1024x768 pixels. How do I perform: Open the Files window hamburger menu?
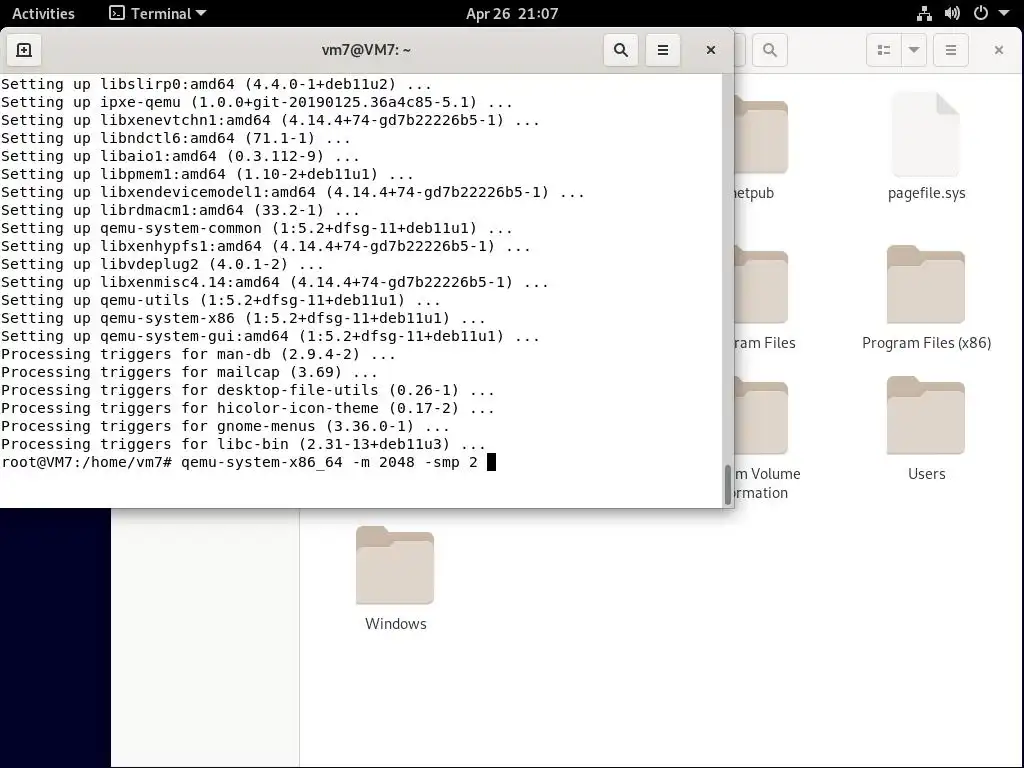click(950, 50)
